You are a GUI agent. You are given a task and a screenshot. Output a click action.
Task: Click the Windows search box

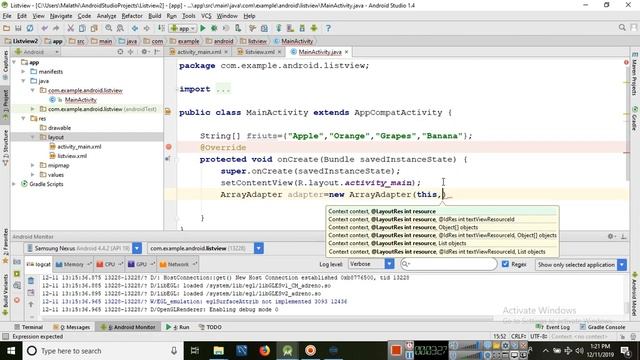(102, 351)
